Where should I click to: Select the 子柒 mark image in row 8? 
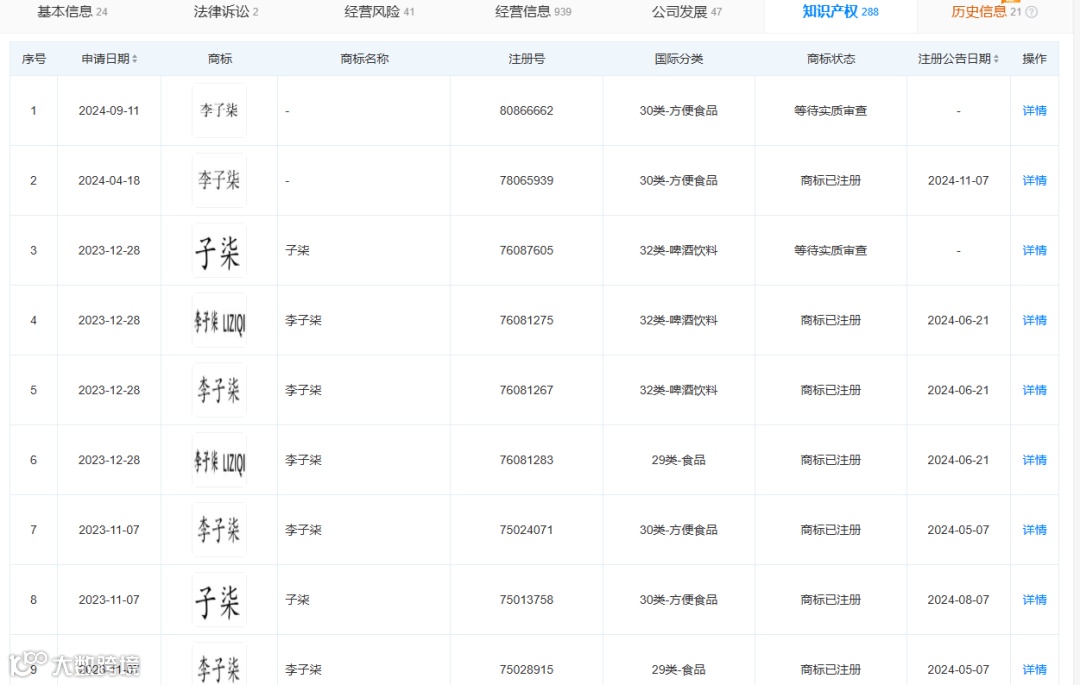[x=218, y=599]
